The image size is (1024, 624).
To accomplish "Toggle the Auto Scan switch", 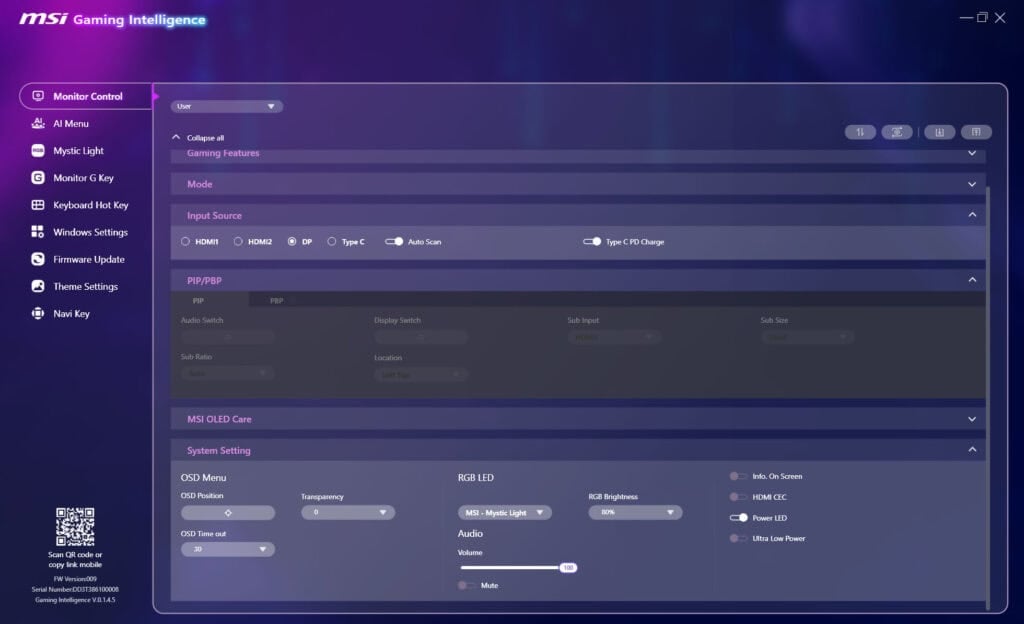I will [x=394, y=242].
